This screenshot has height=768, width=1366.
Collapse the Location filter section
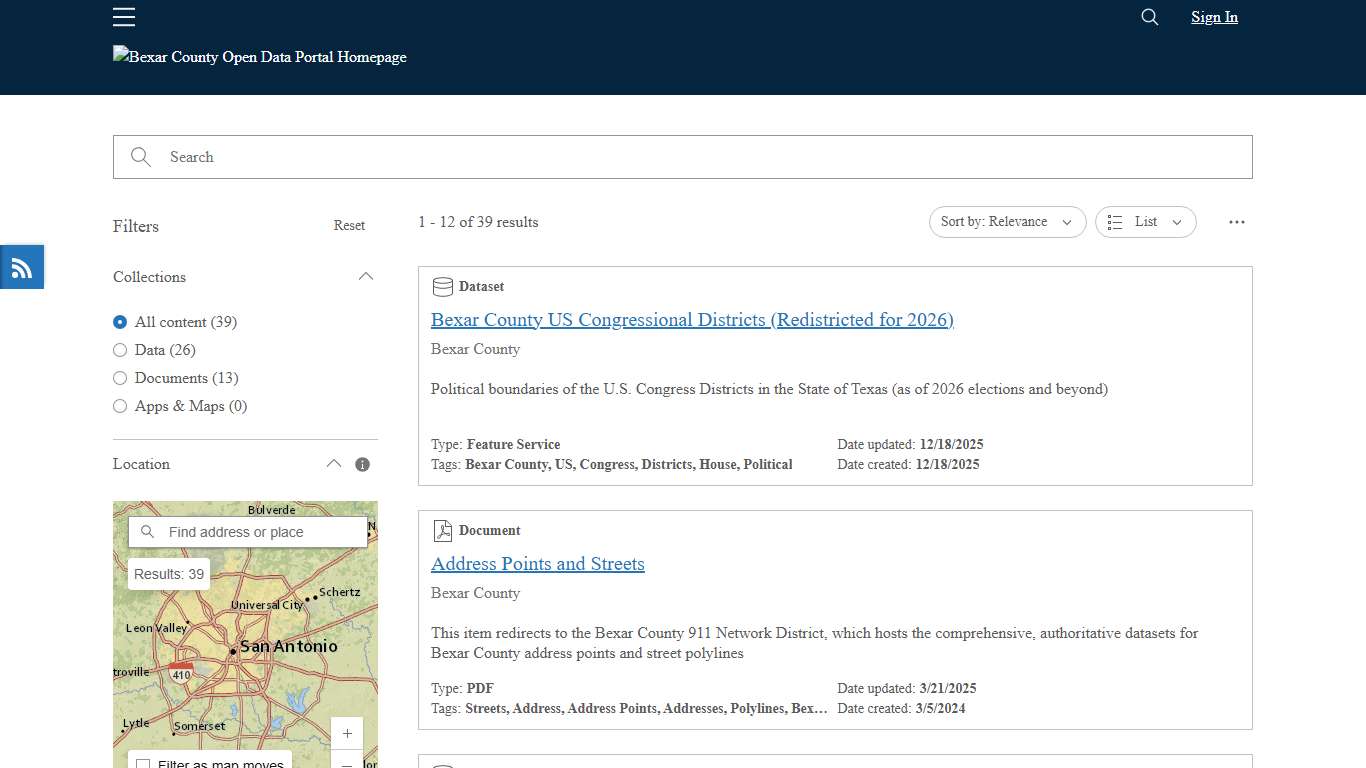click(334, 463)
